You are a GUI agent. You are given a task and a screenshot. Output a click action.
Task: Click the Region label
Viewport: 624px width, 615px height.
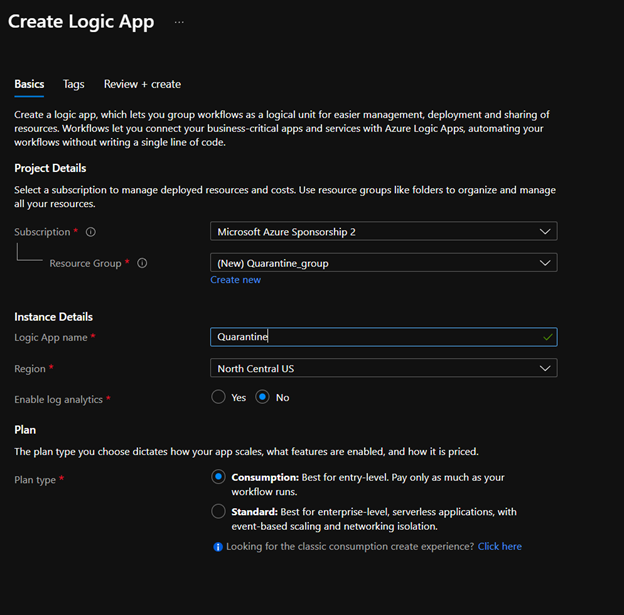click(30, 369)
